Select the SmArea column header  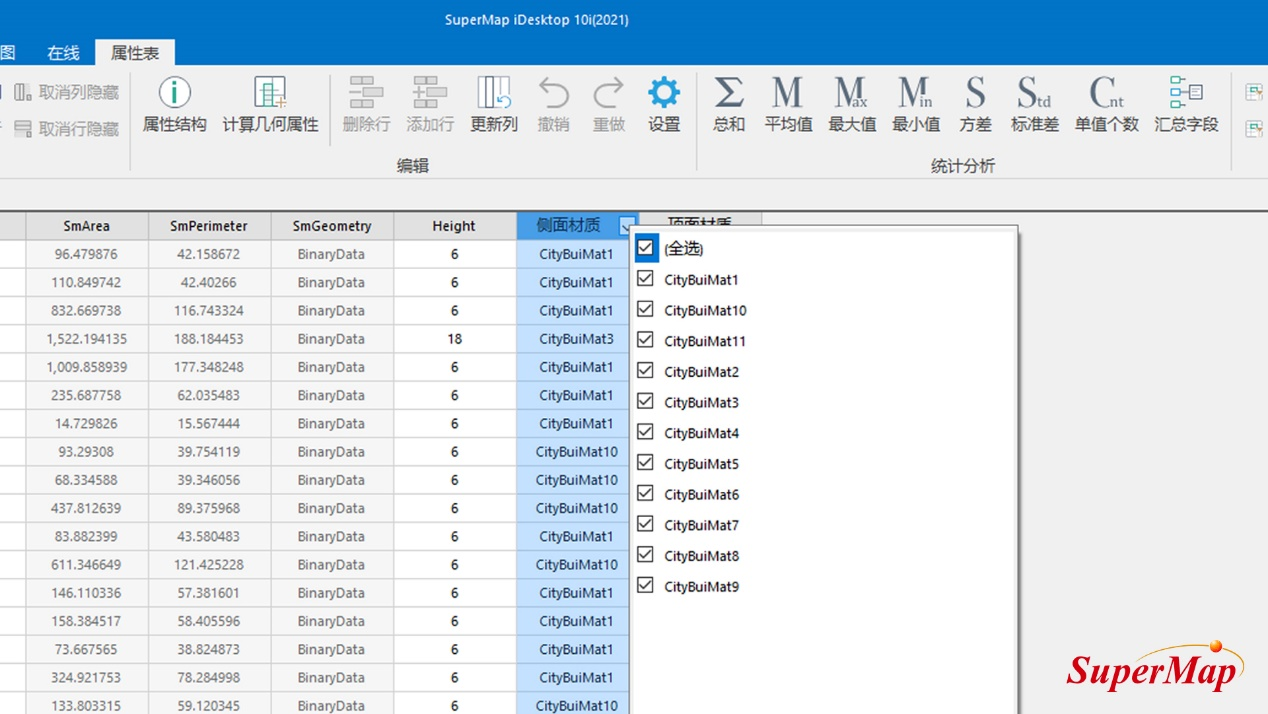86,226
